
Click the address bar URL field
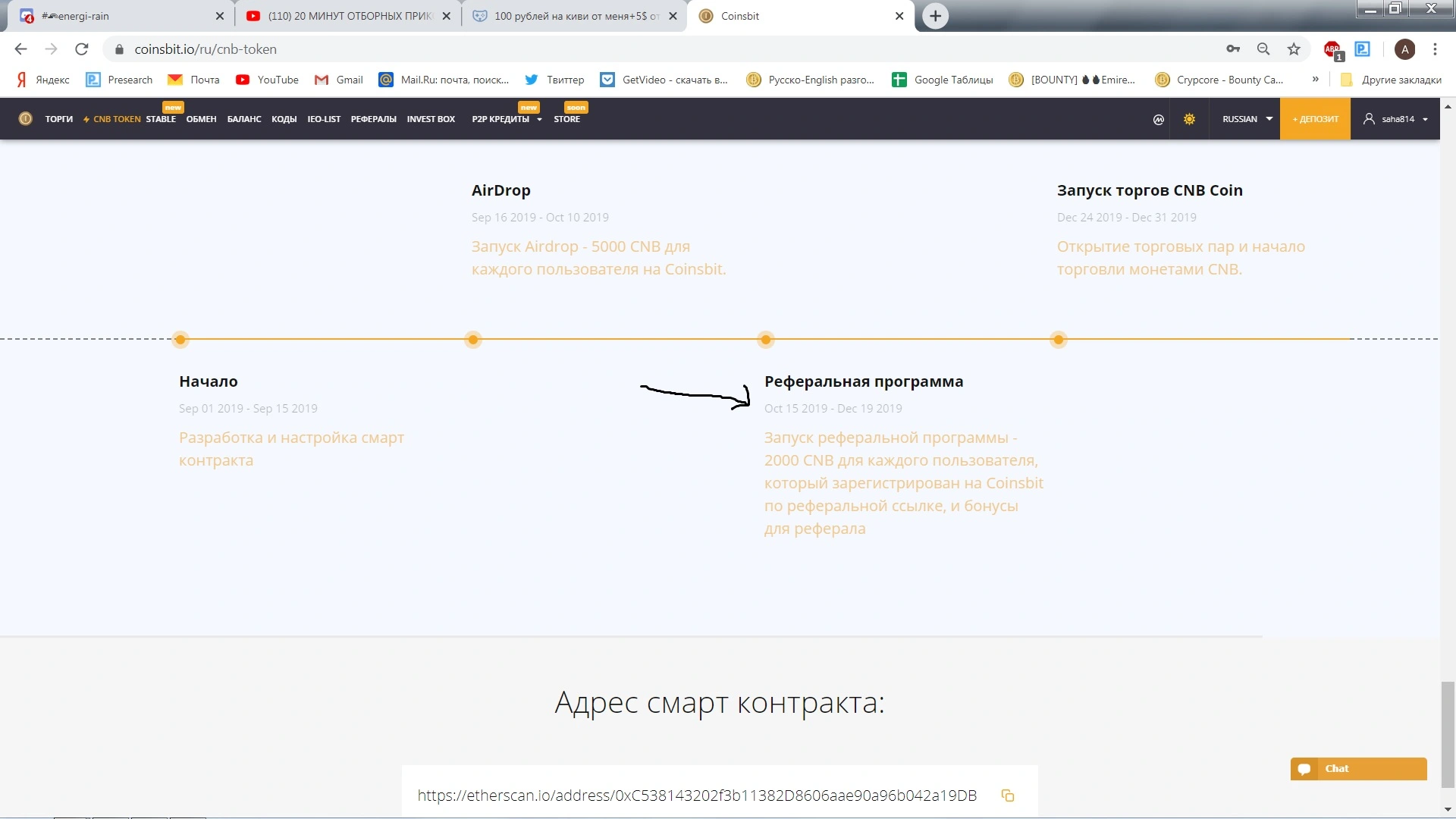point(667,49)
